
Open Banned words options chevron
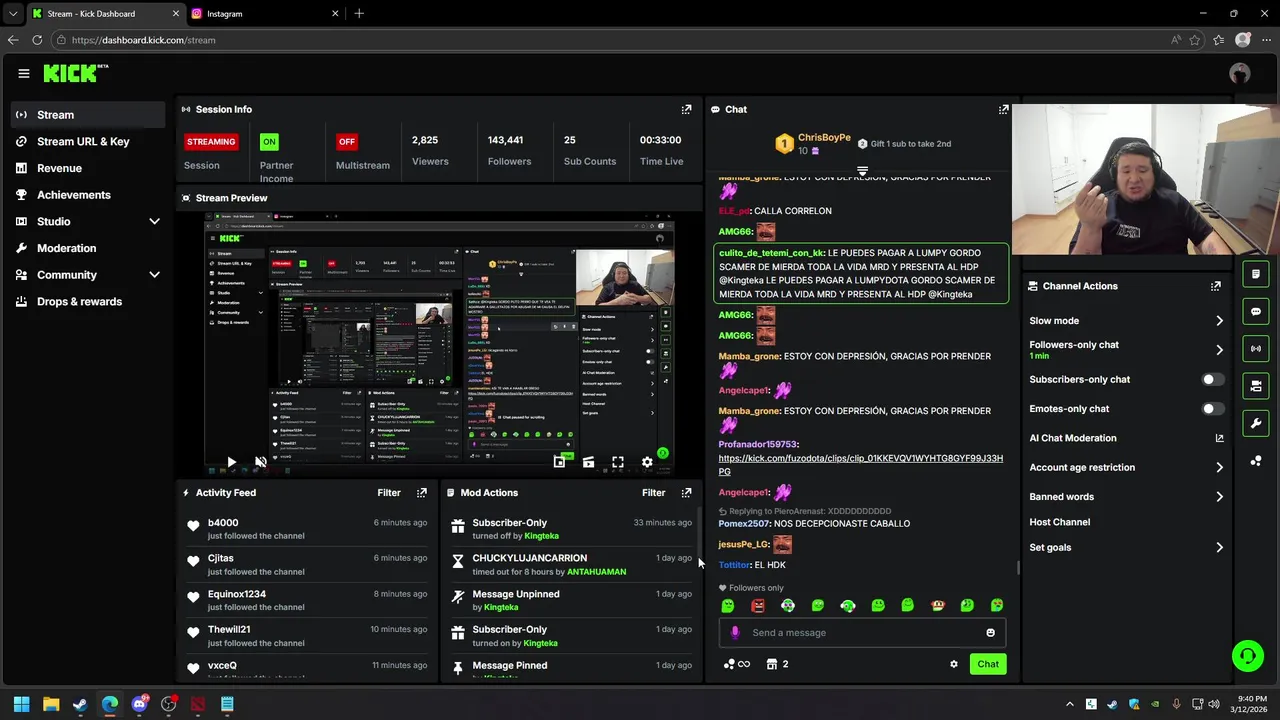click(1219, 497)
